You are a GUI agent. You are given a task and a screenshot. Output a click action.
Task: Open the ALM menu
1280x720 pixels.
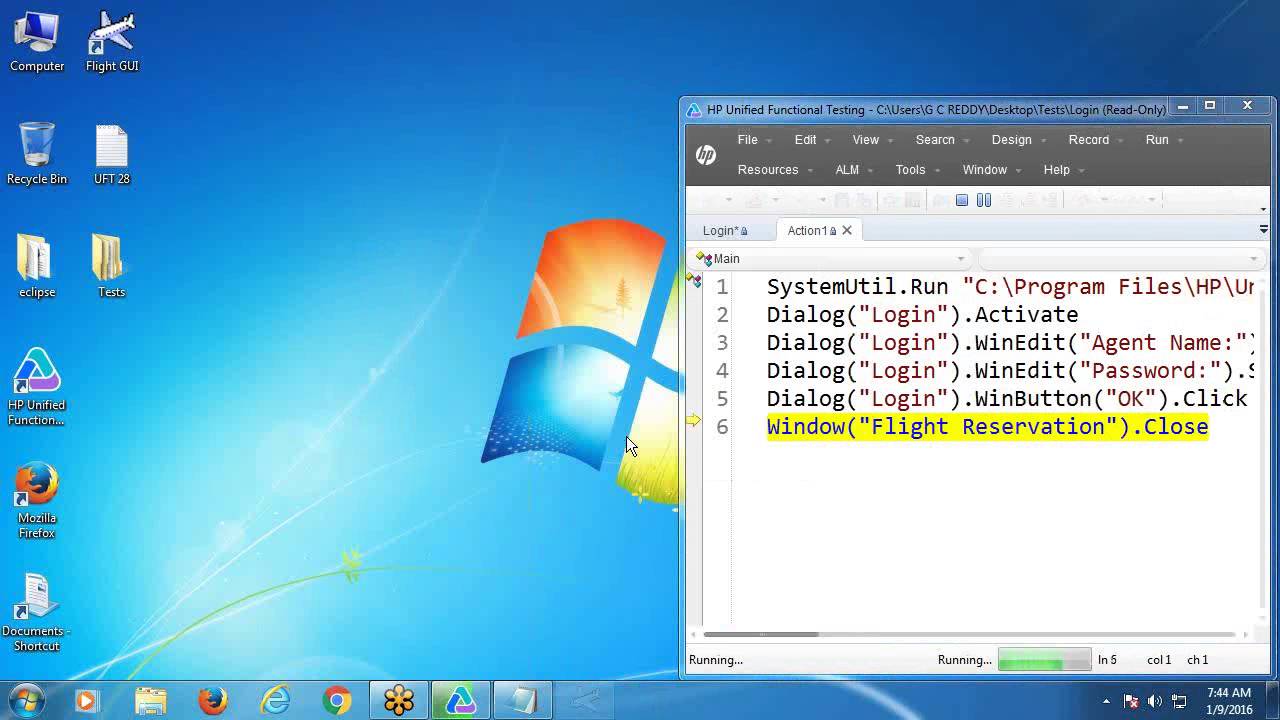[854, 170]
